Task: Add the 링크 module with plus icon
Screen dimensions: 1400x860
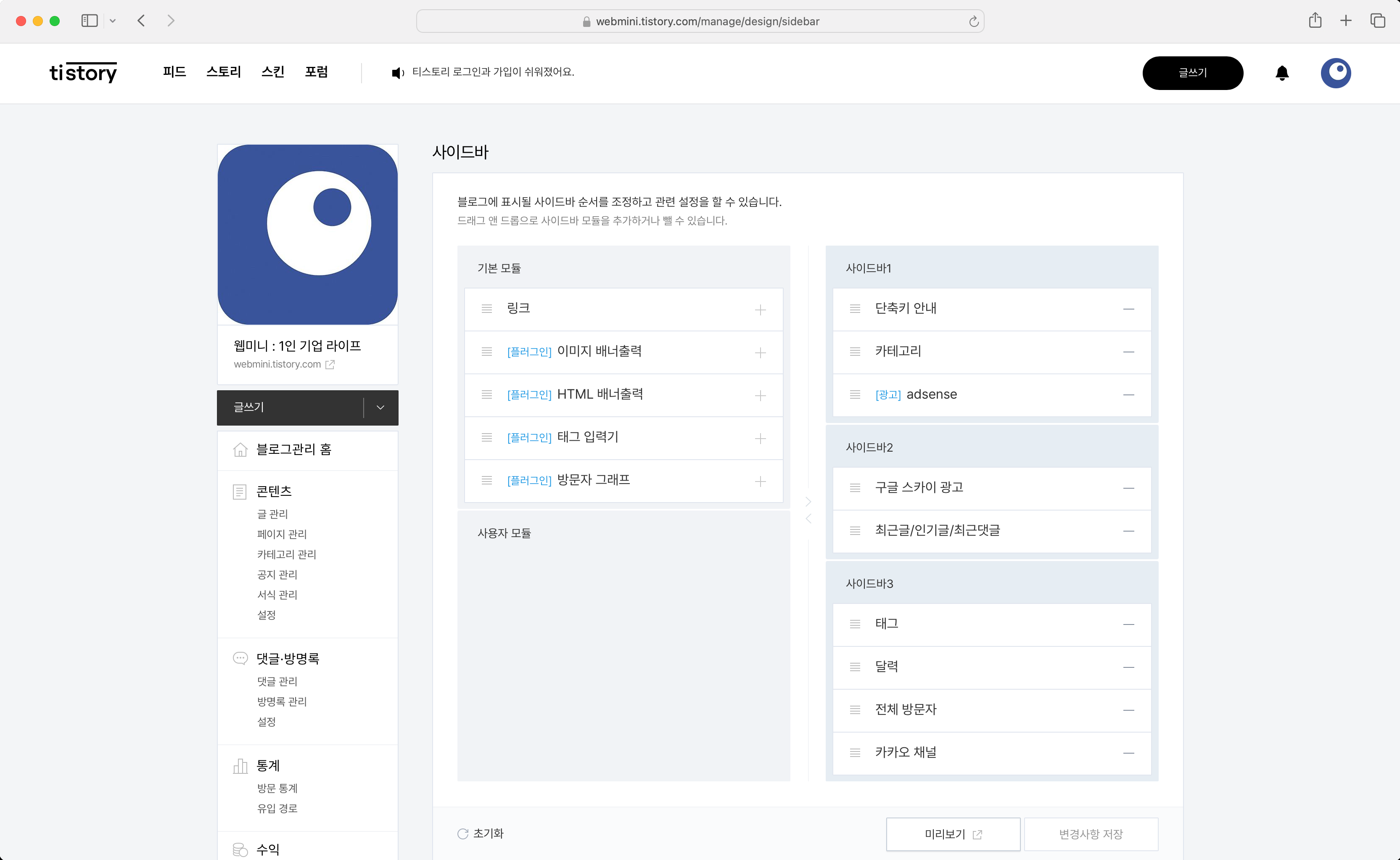Action: pos(760,310)
